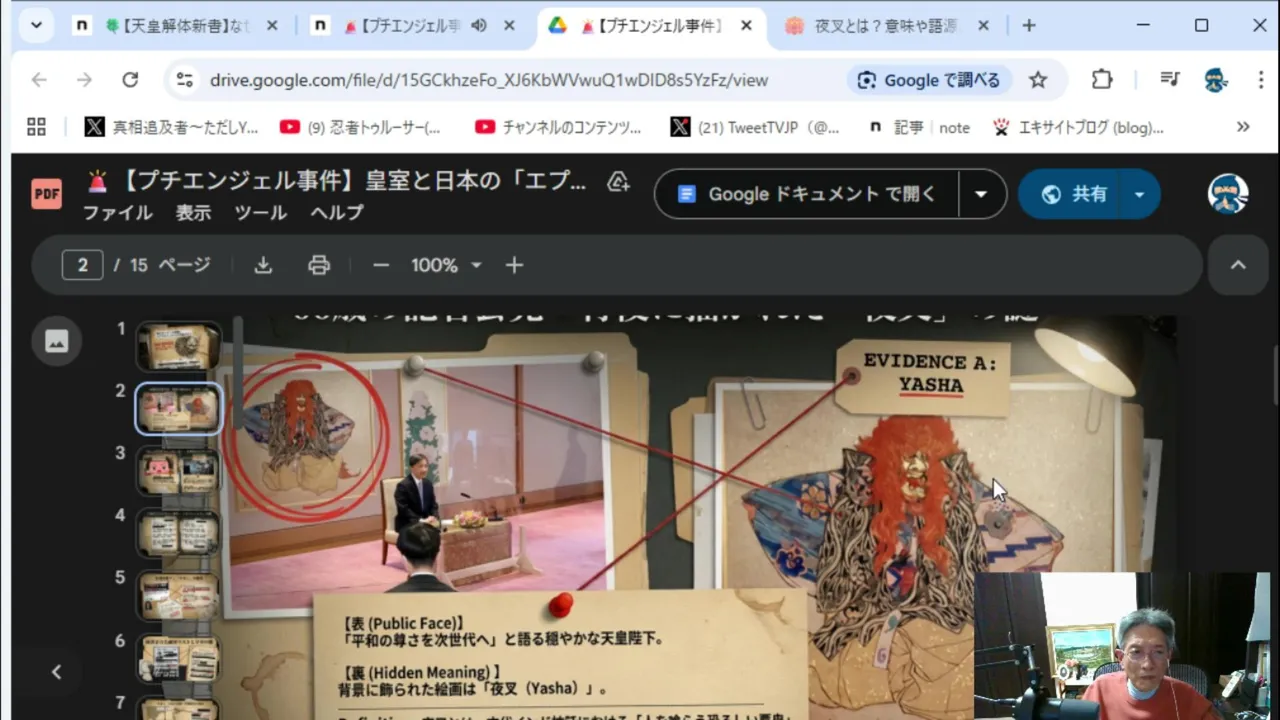
Task: Open the TweetTVJP X bookmark
Action: click(755, 127)
